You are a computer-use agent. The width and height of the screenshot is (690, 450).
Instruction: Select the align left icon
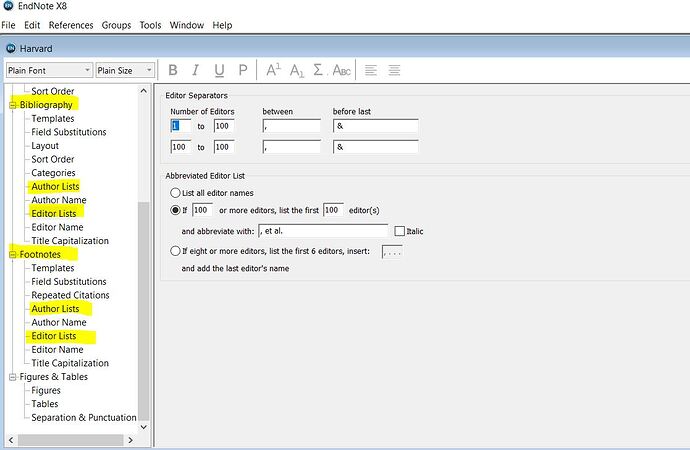371,70
